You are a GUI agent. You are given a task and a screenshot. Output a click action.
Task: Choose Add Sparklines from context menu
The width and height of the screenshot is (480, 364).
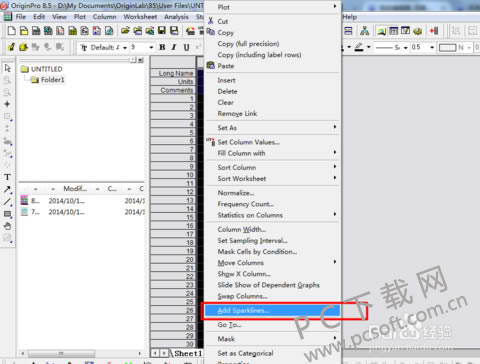(x=273, y=310)
